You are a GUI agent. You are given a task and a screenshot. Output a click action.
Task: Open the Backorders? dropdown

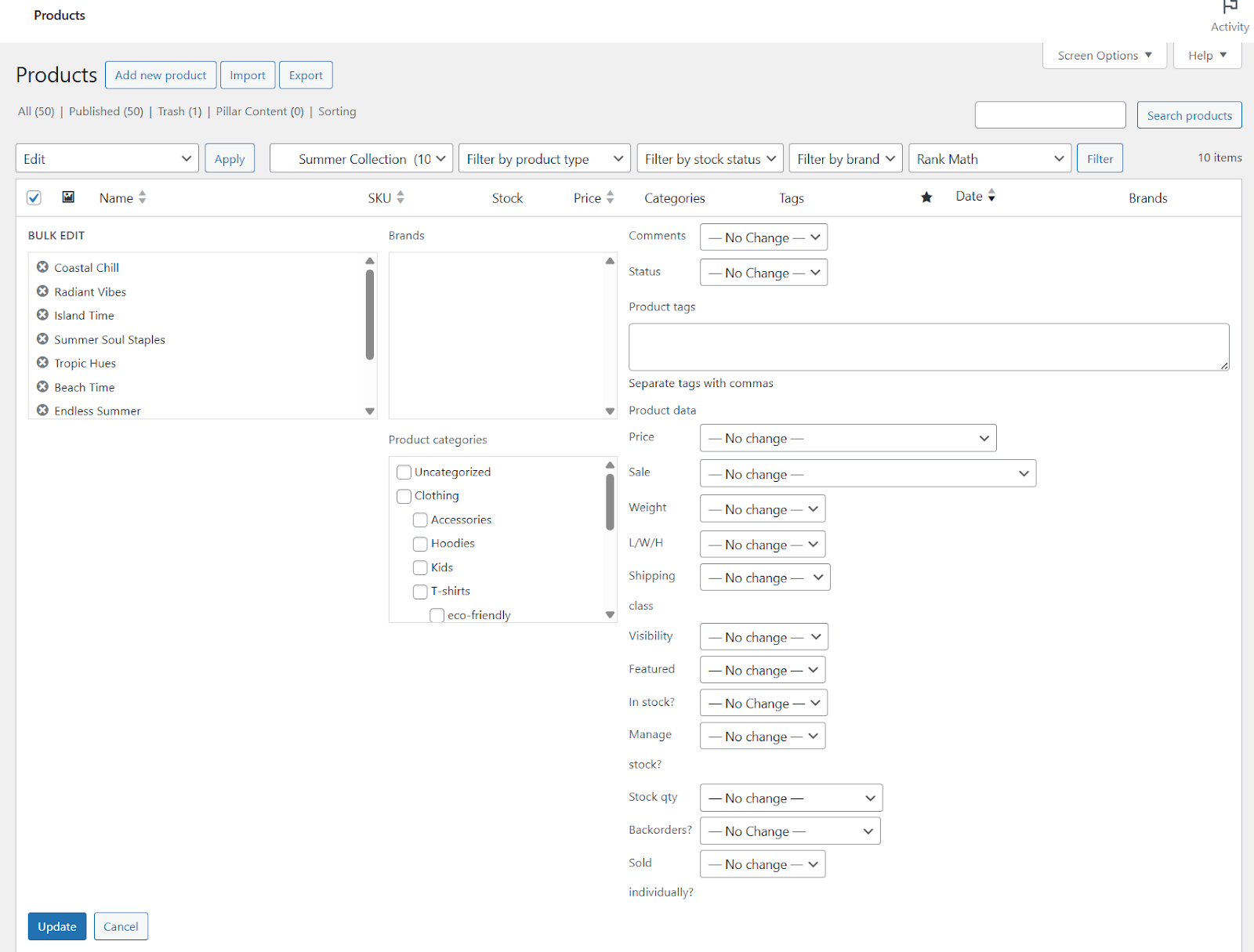click(790, 831)
